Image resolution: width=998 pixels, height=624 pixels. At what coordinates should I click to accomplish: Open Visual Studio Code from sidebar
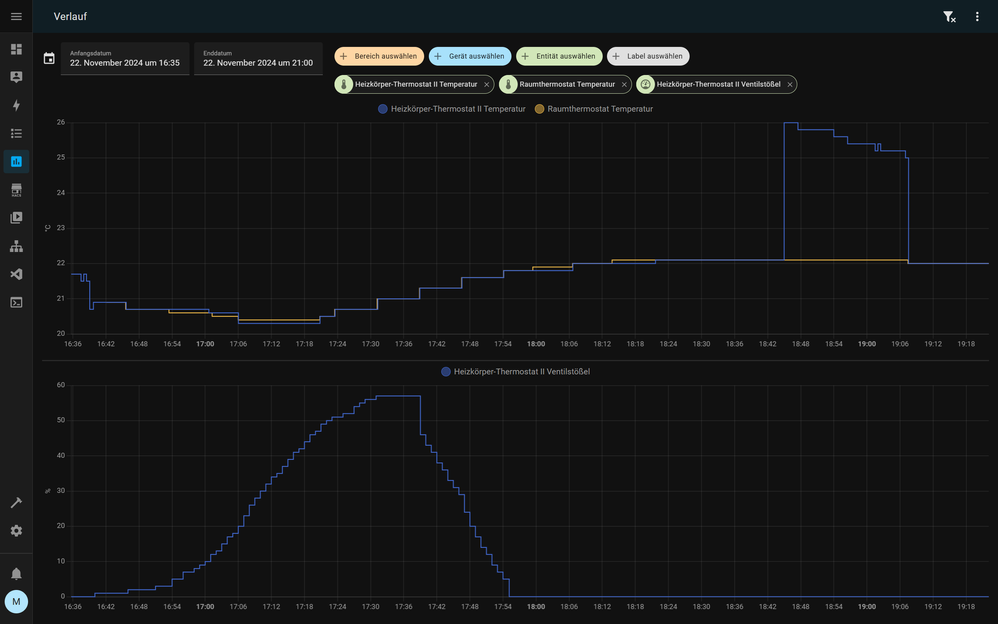(x=16, y=274)
